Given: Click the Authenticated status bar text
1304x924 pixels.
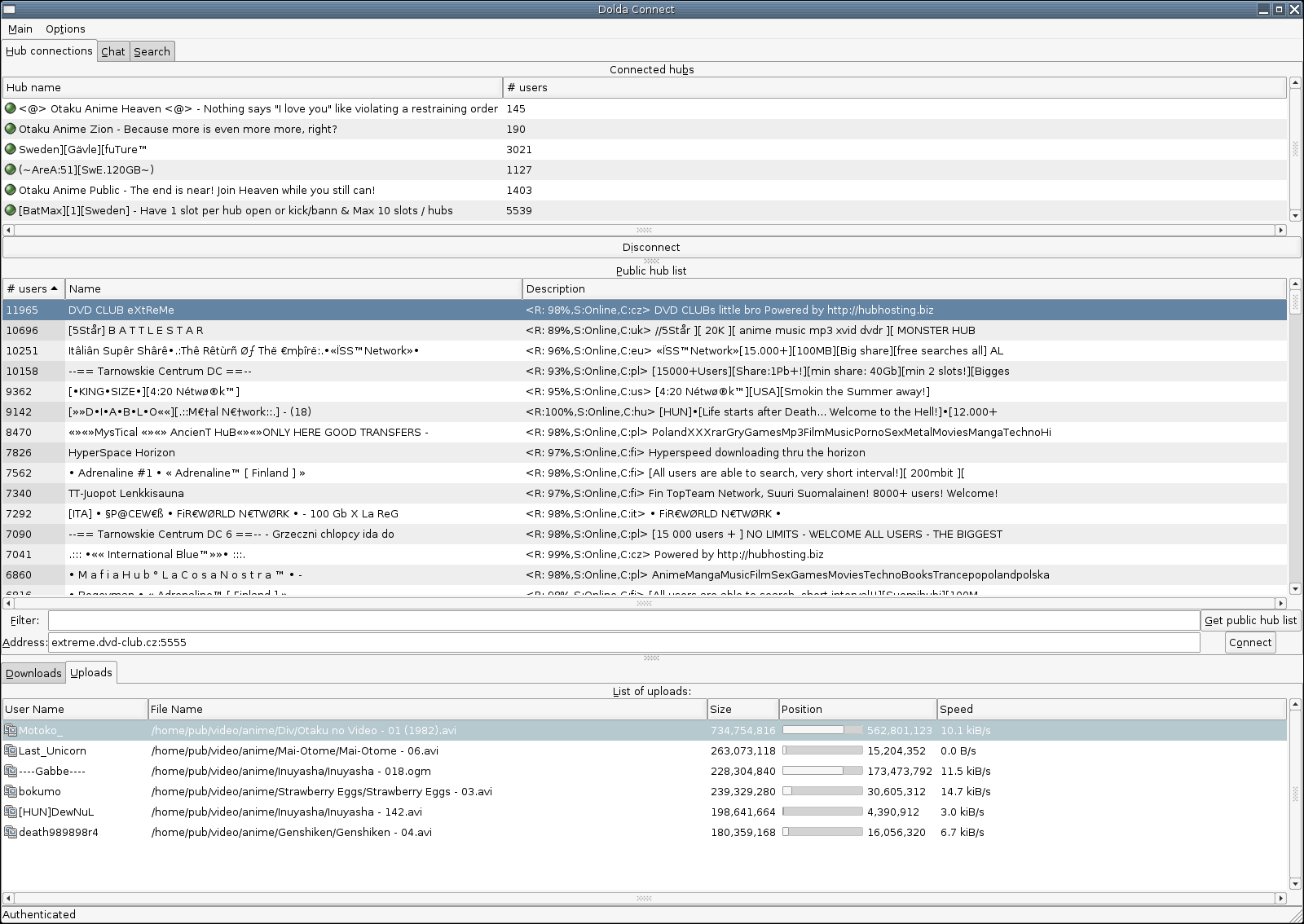Looking at the screenshot, I should point(39,914).
